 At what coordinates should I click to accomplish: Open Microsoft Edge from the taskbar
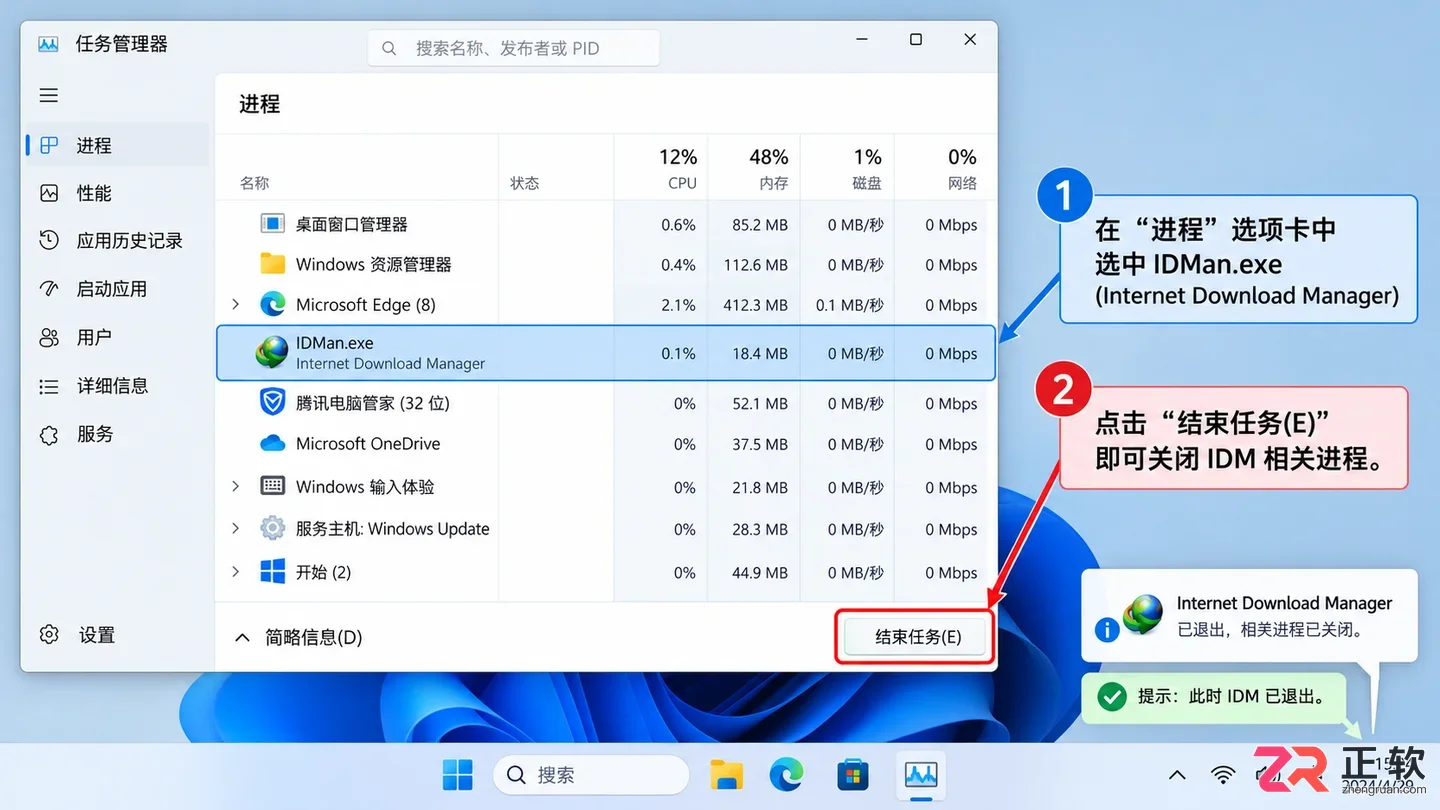click(x=787, y=775)
